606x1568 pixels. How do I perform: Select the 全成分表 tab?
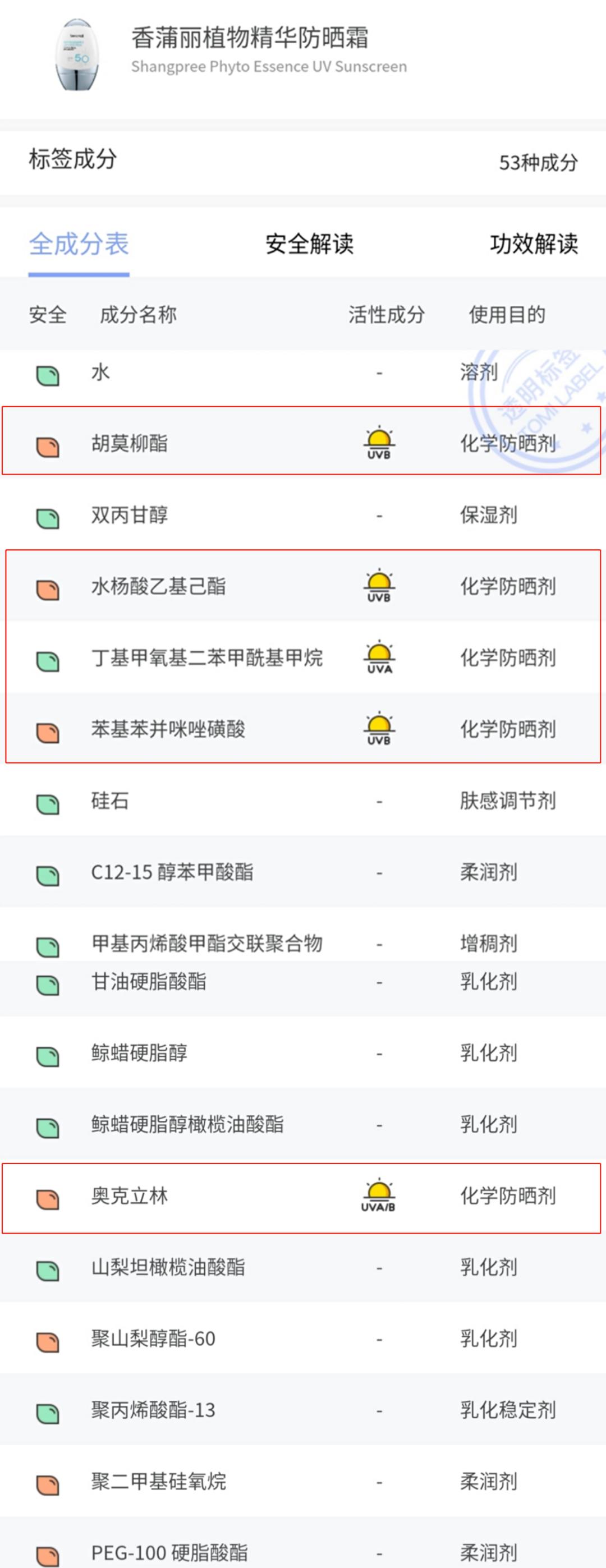tap(77, 243)
